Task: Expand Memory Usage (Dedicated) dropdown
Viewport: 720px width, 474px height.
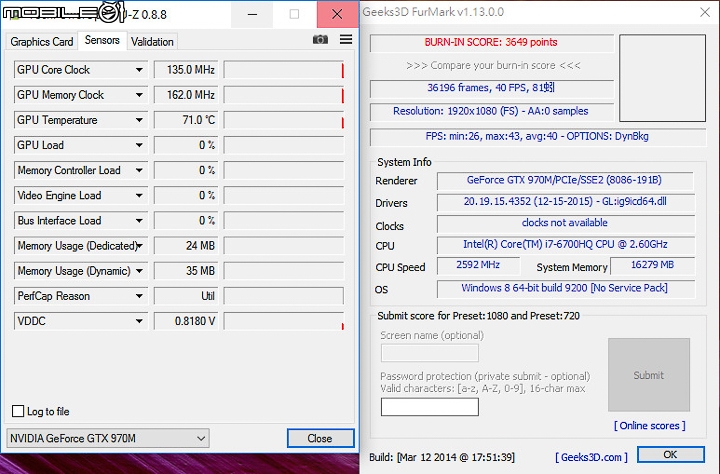Action: 140,246
